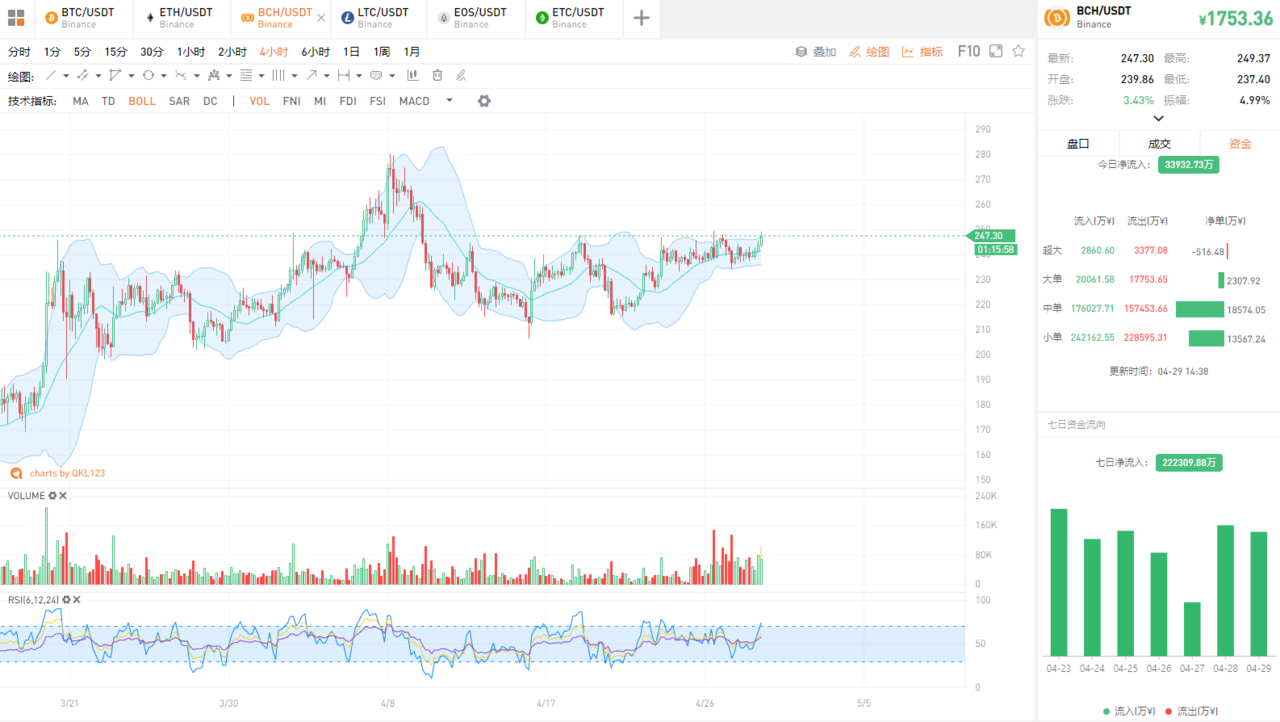This screenshot has width=1280, height=722.
Task: Toggle the FDI sub-indicator
Action: (x=348, y=101)
